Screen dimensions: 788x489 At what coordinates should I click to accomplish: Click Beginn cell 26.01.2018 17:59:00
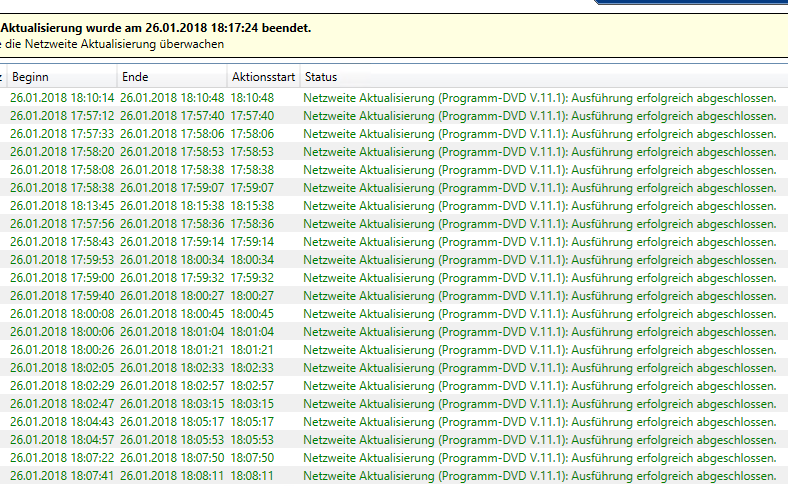coord(62,278)
